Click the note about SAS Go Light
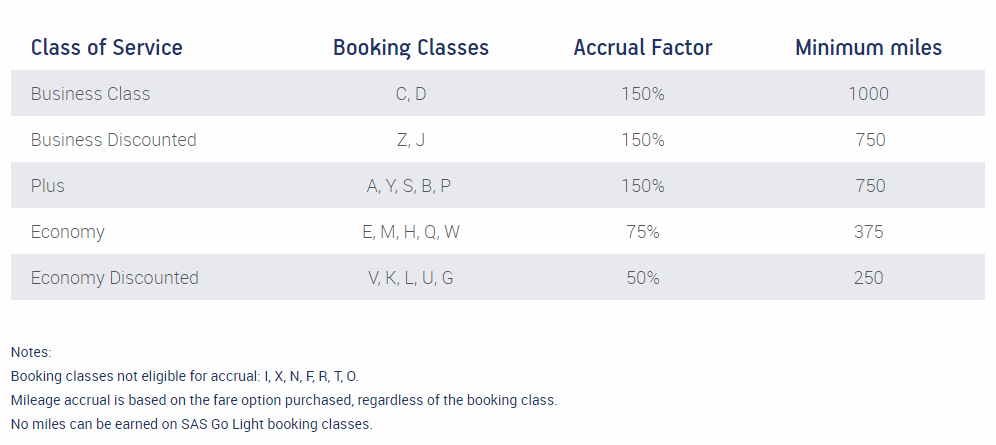 (x=192, y=424)
